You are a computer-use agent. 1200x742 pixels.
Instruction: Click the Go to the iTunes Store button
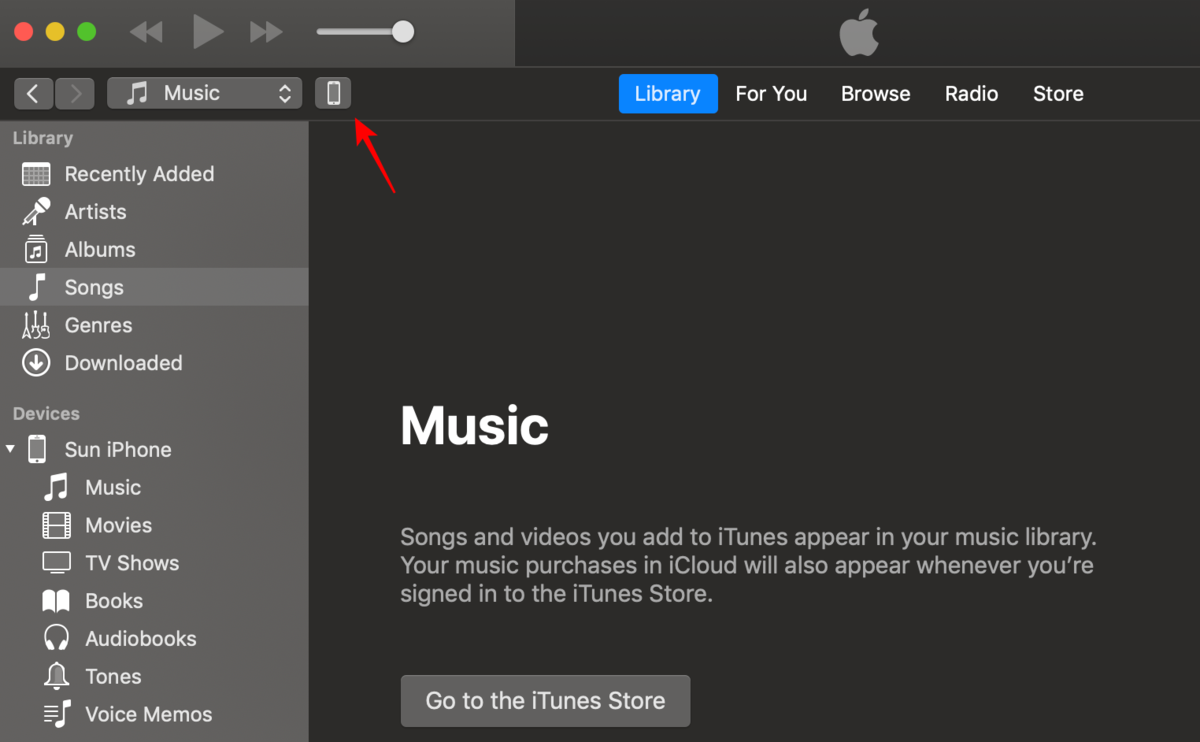[545, 701]
